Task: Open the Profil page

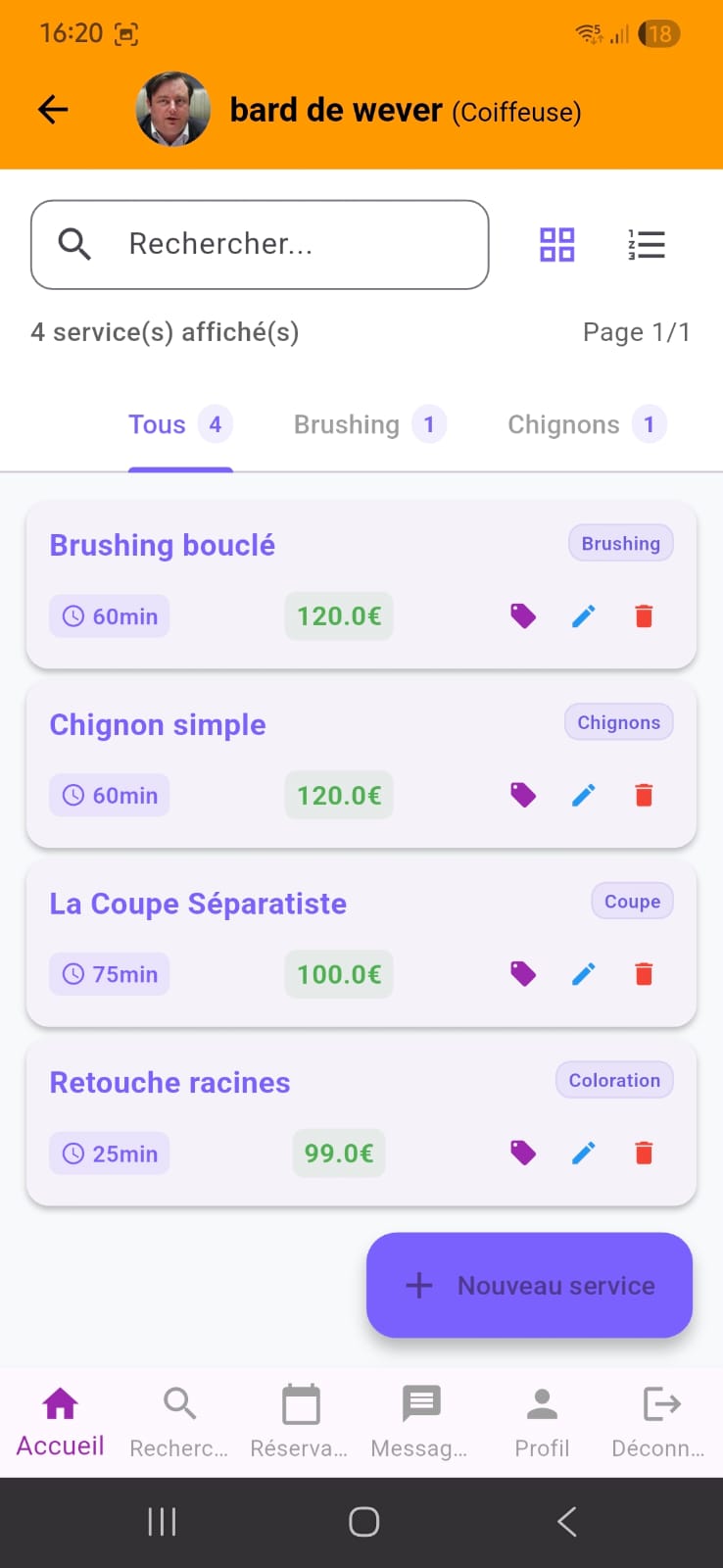Action: pos(542,1421)
